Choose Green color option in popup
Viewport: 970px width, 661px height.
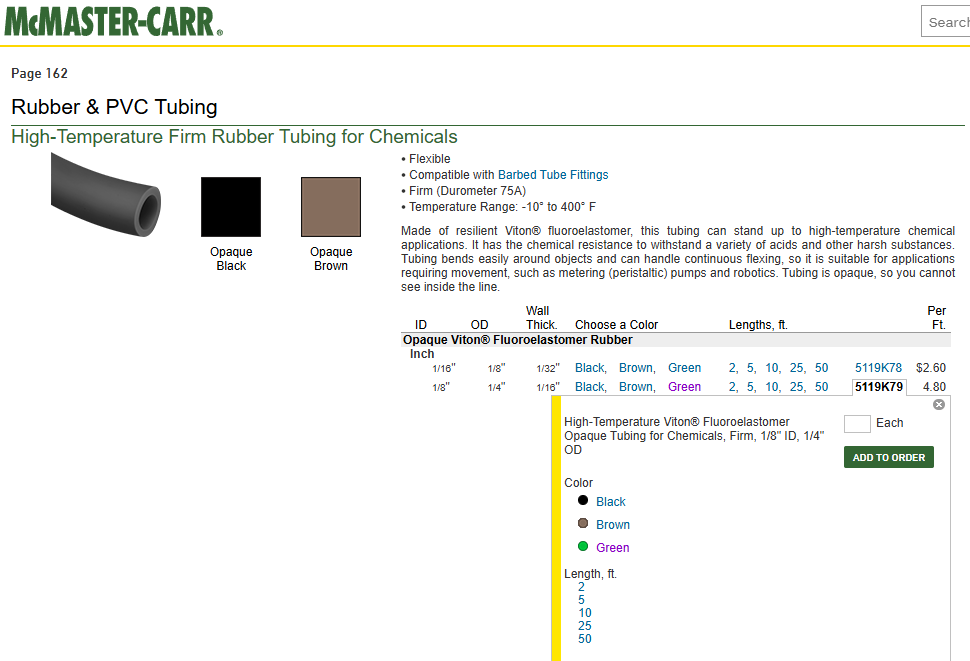(x=613, y=548)
